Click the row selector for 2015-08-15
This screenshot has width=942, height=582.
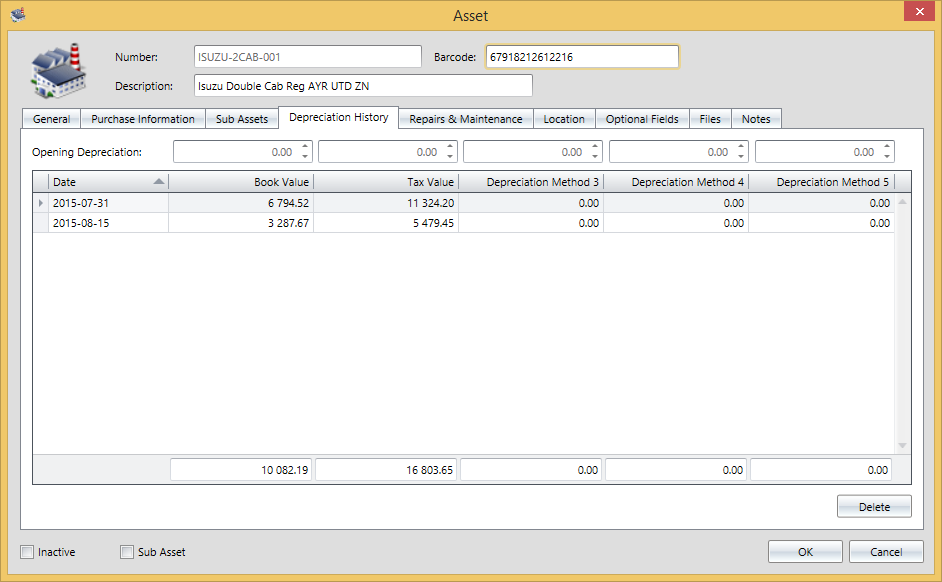pyautogui.click(x=41, y=223)
